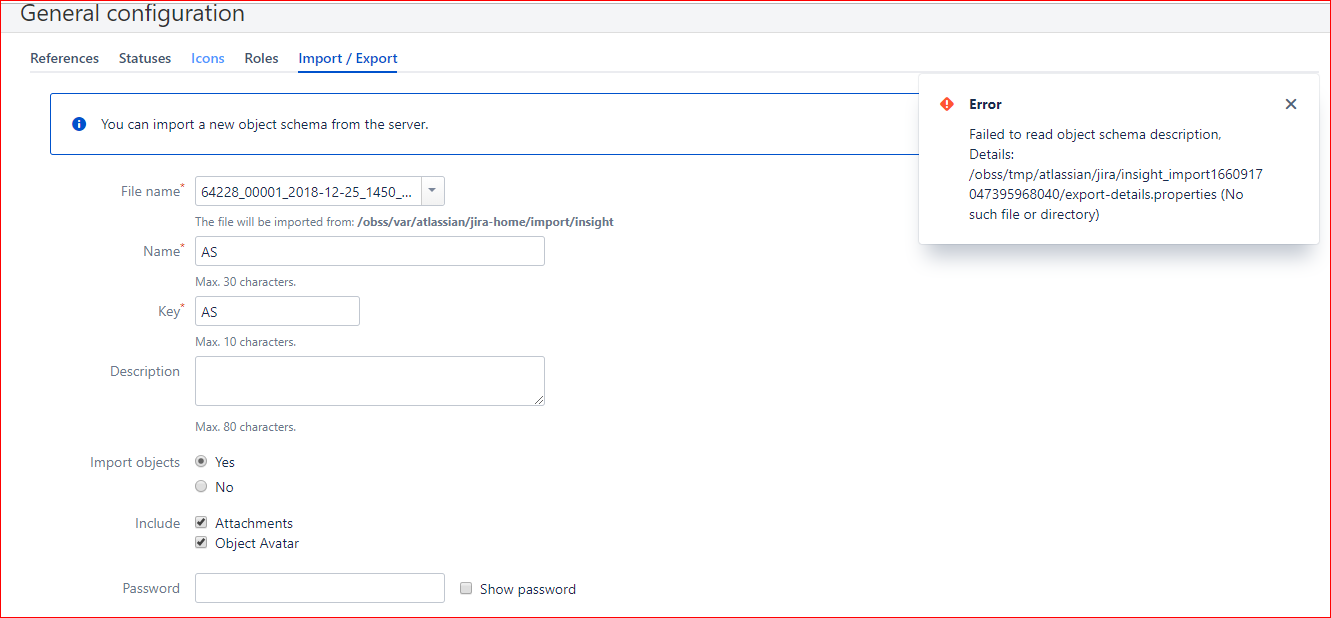Screen dimensions: 1331x618
Task: Open the Roles tab
Action: pos(261,58)
